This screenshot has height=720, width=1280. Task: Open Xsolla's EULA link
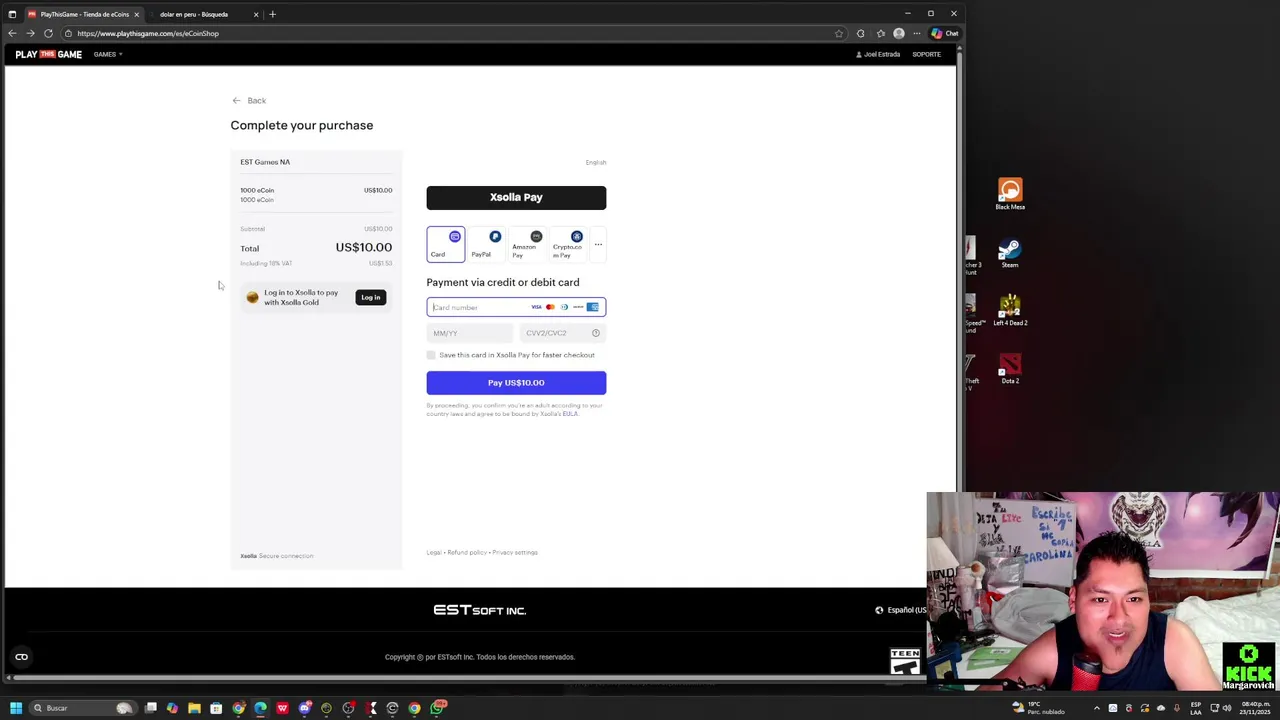pyautogui.click(x=570, y=414)
